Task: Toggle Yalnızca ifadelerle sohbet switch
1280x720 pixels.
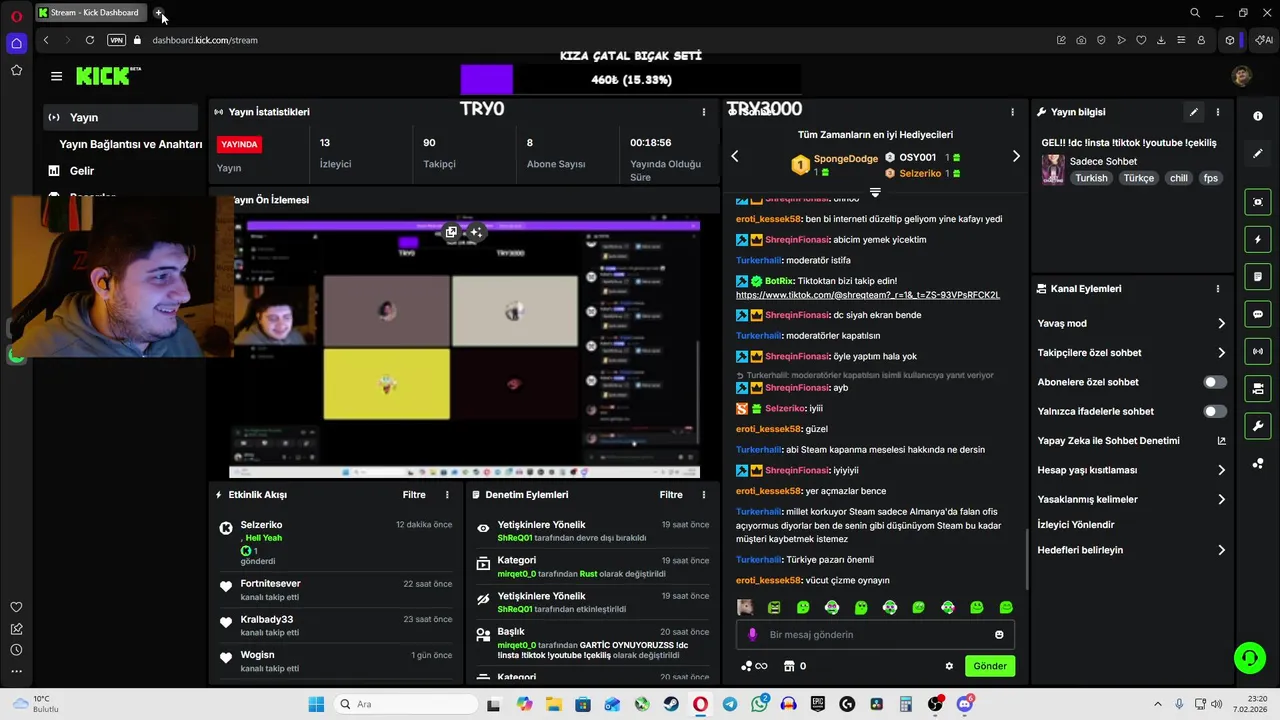Action: click(1215, 411)
